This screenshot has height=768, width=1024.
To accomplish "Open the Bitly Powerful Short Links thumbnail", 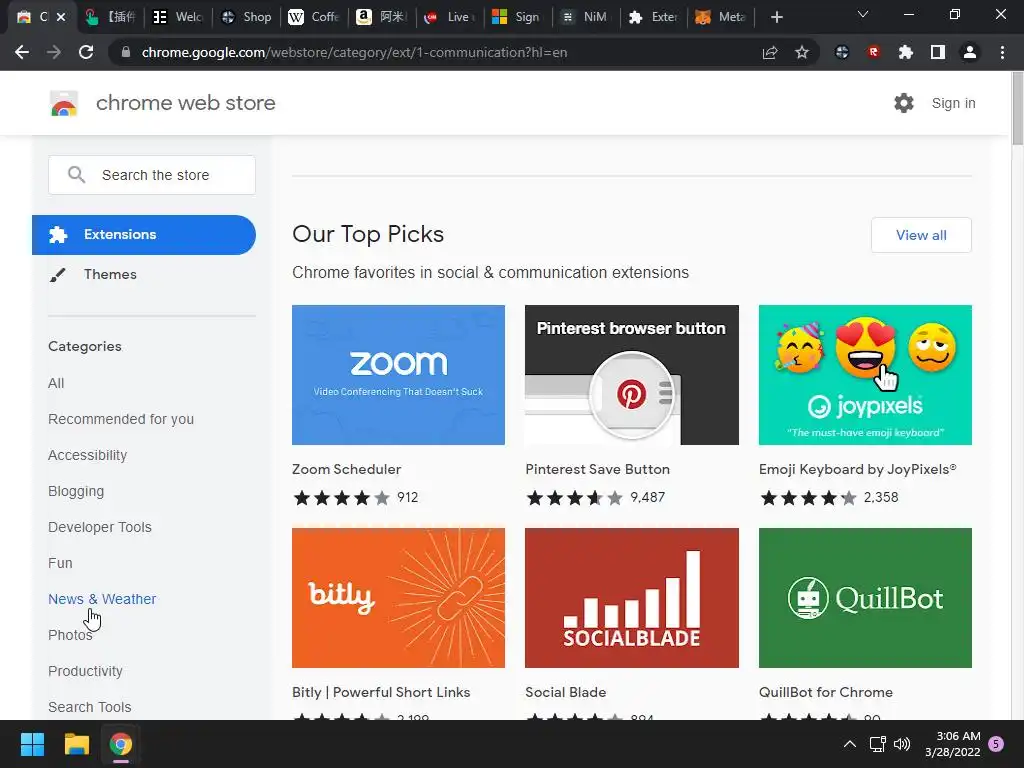I will click(x=398, y=598).
